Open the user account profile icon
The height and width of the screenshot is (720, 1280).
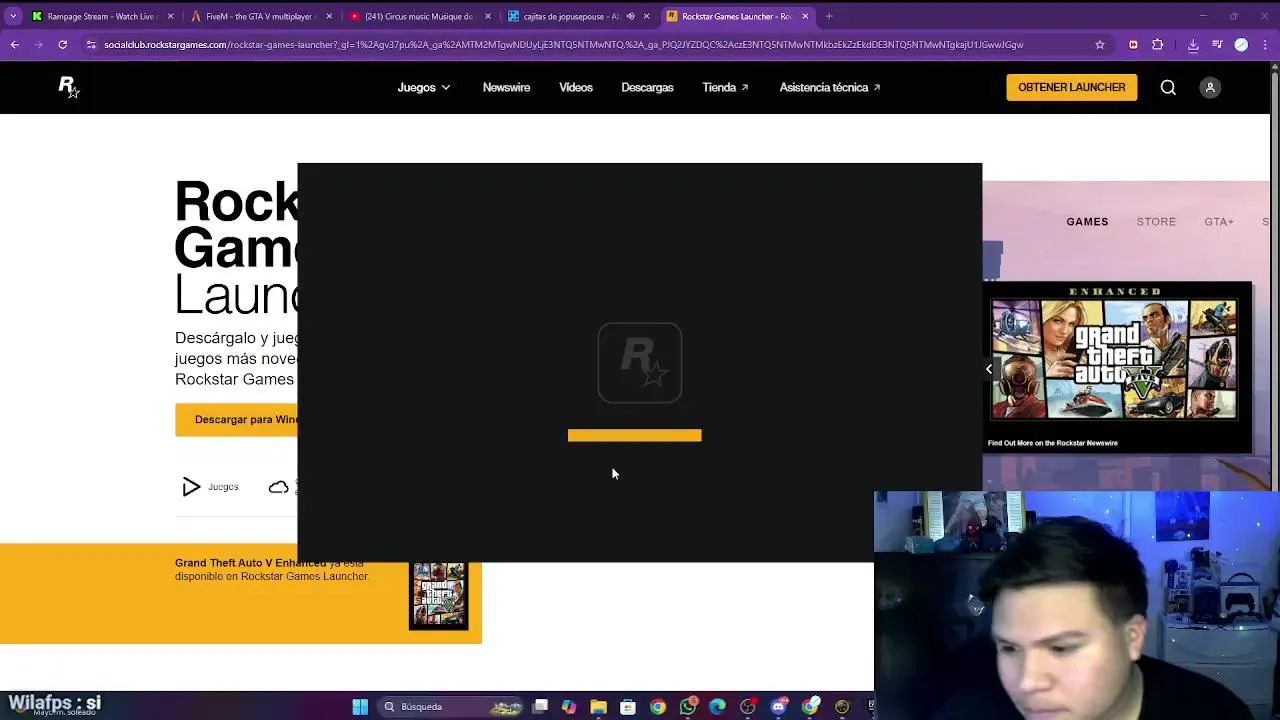click(x=1210, y=88)
